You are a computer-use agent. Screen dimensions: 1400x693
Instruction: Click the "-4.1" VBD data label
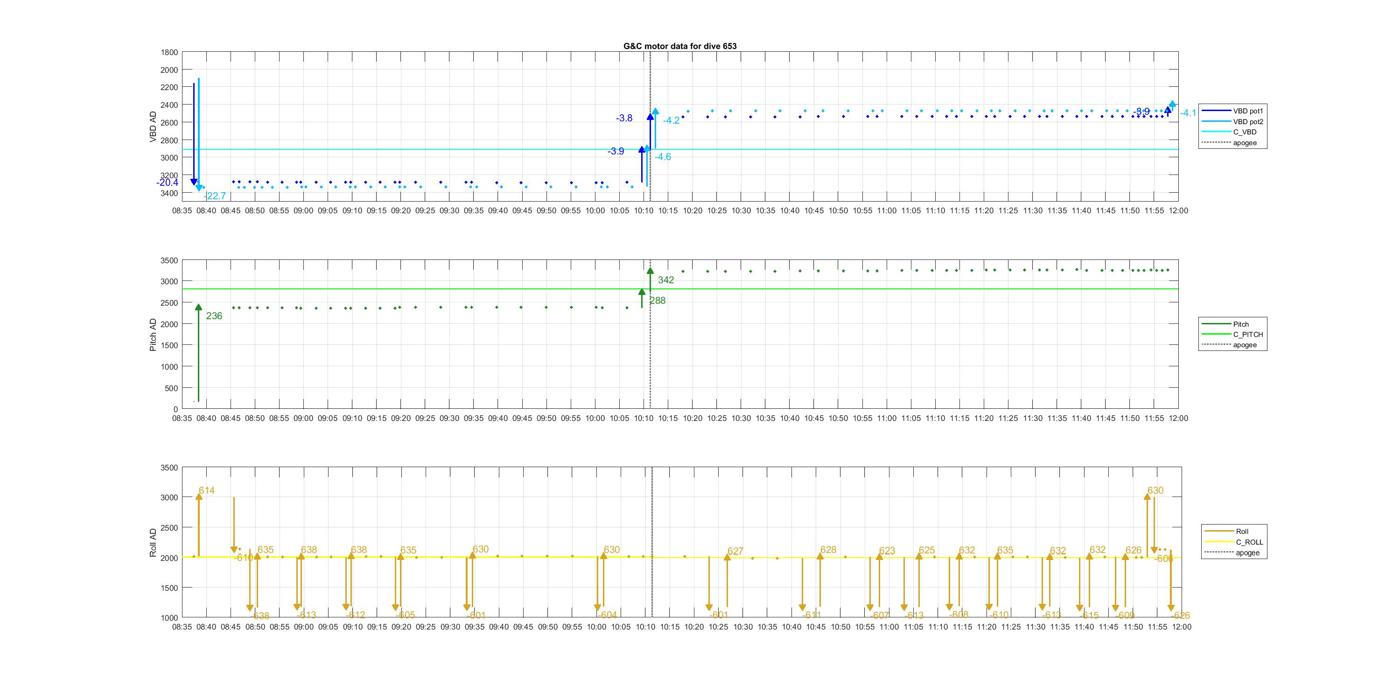1189,113
